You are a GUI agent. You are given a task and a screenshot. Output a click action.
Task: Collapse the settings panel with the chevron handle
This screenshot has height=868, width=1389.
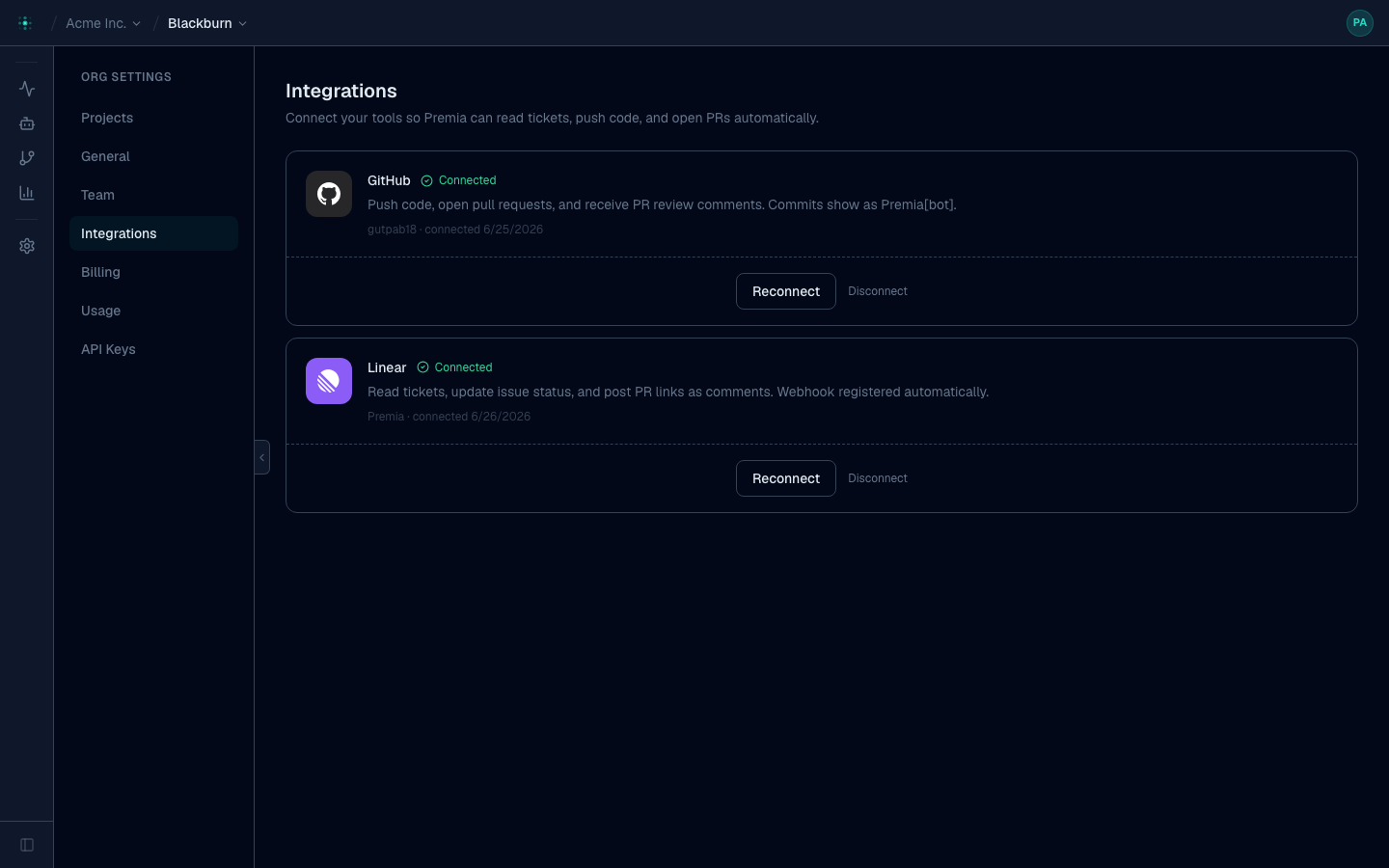pos(261,457)
